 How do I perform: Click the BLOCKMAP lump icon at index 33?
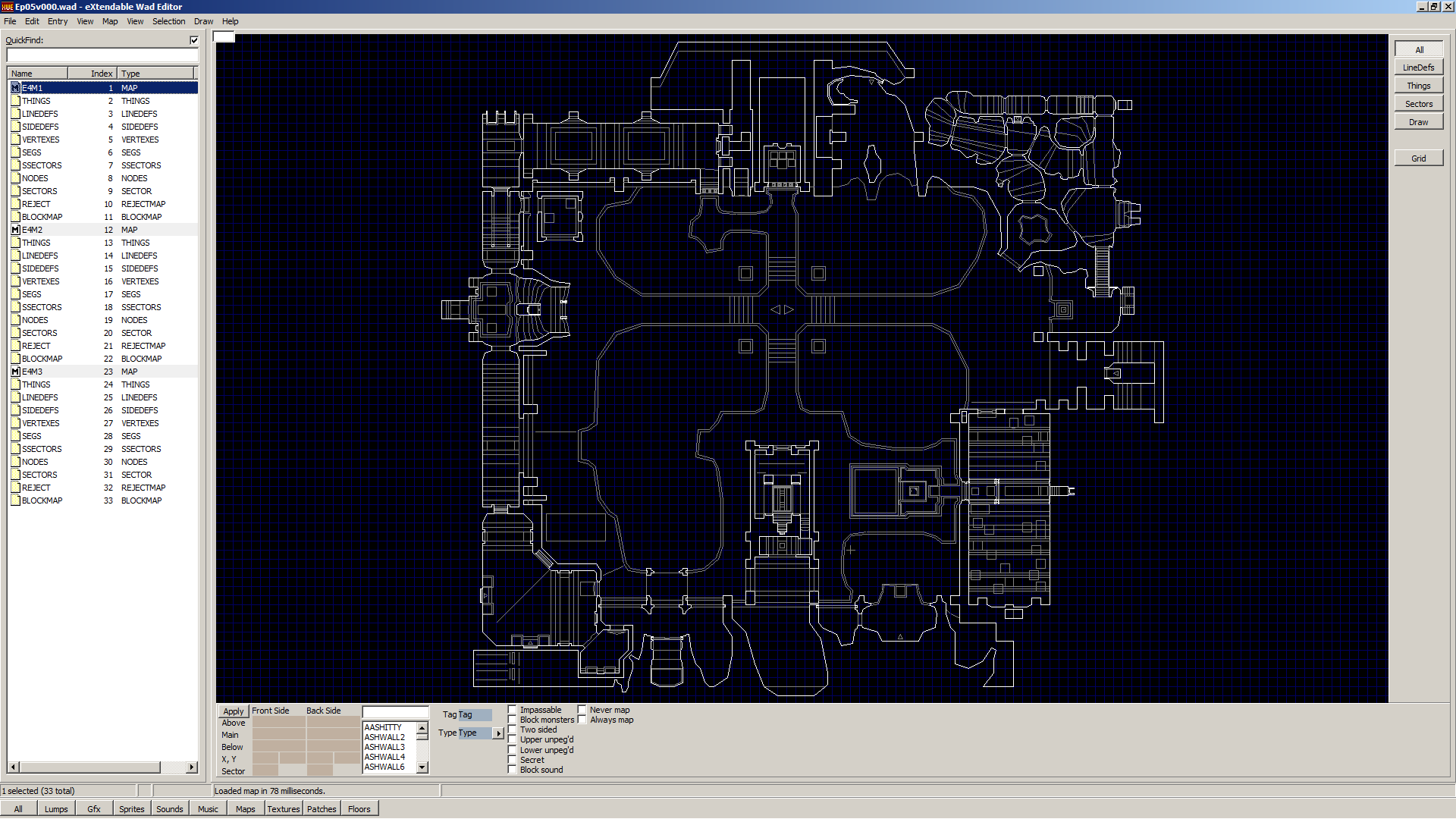pos(15,500)
